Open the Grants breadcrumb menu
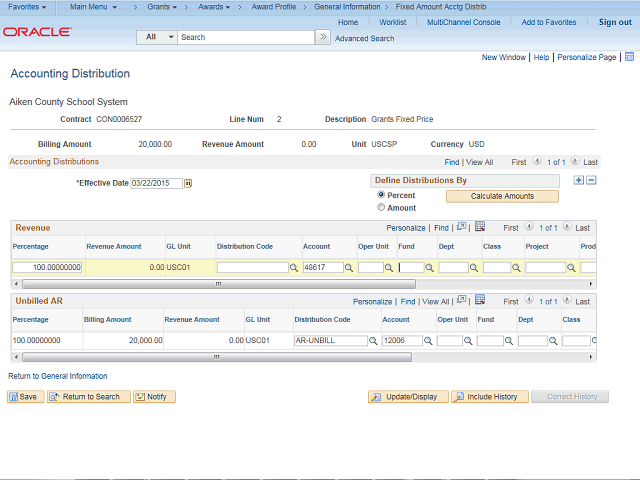This screenshot has width=640, height=480. (x=162, y=7)
